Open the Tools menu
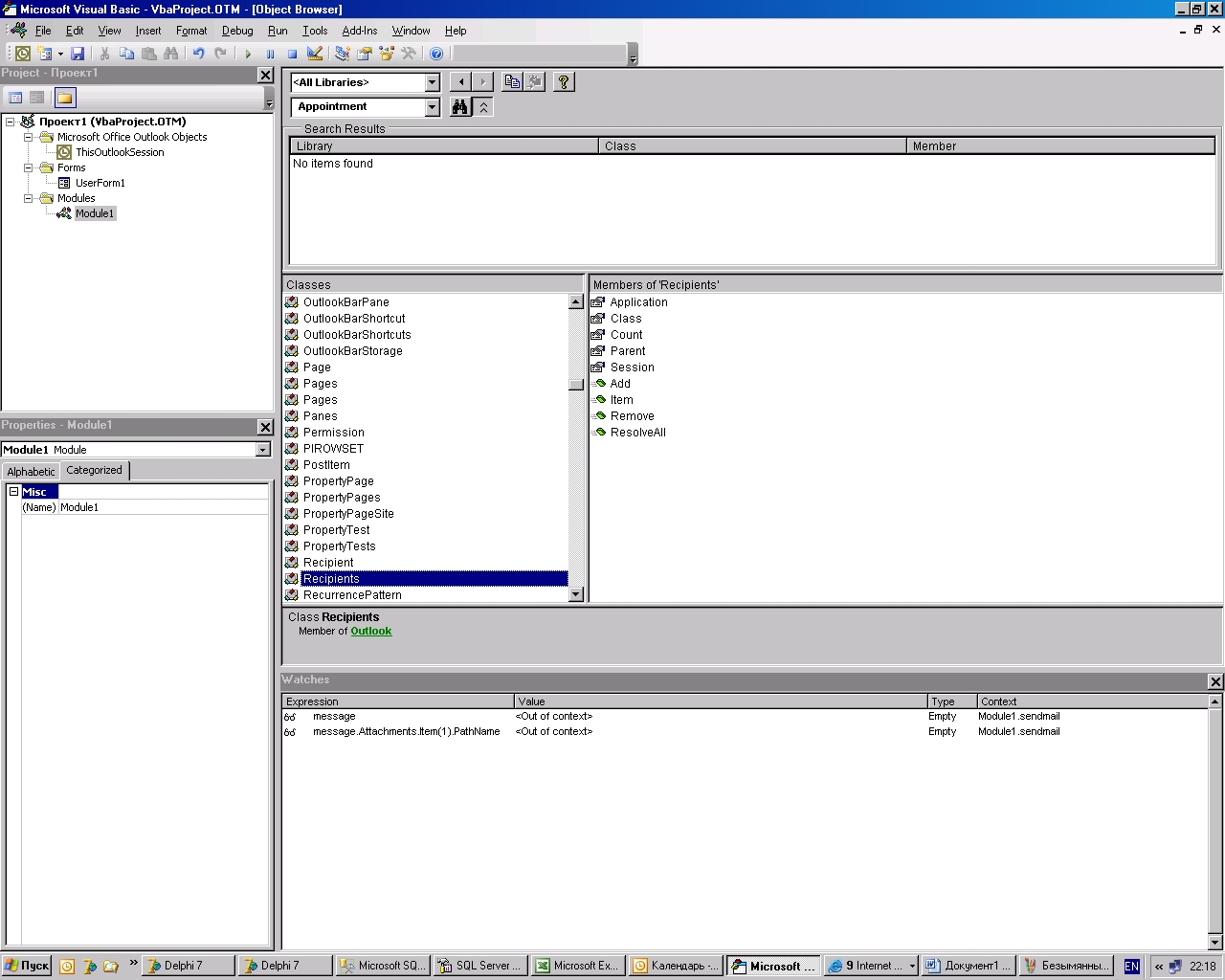The width and height of the screenshot is (1225, 980). 315,31
